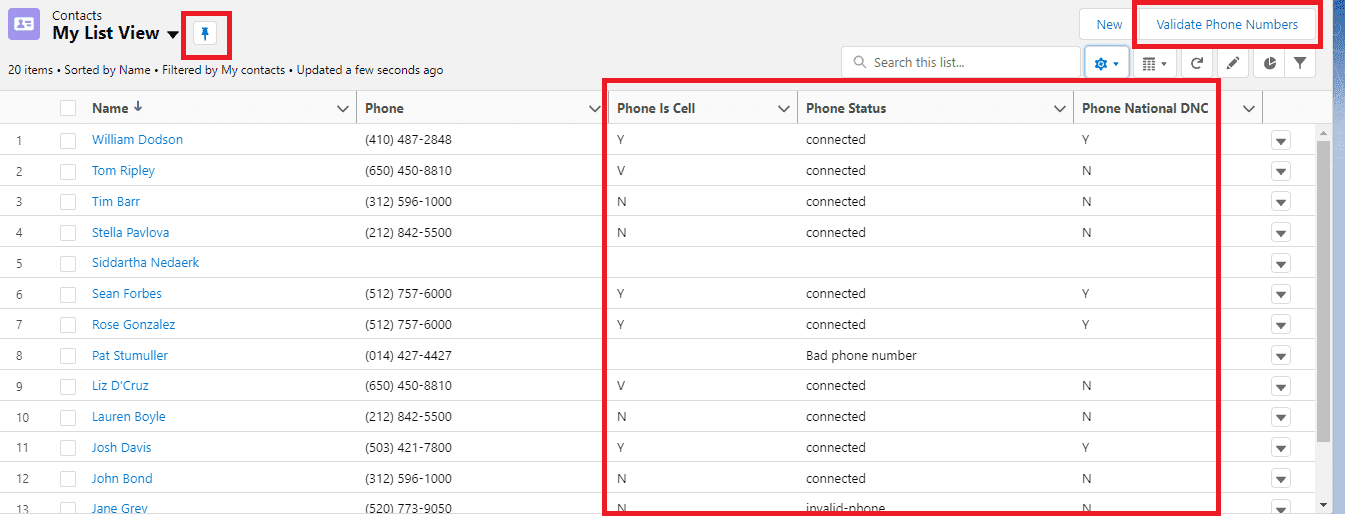Viewport: 1366px width, 516px height.
Task: Open list view controls gear
Action: (x=1106, y=63)
